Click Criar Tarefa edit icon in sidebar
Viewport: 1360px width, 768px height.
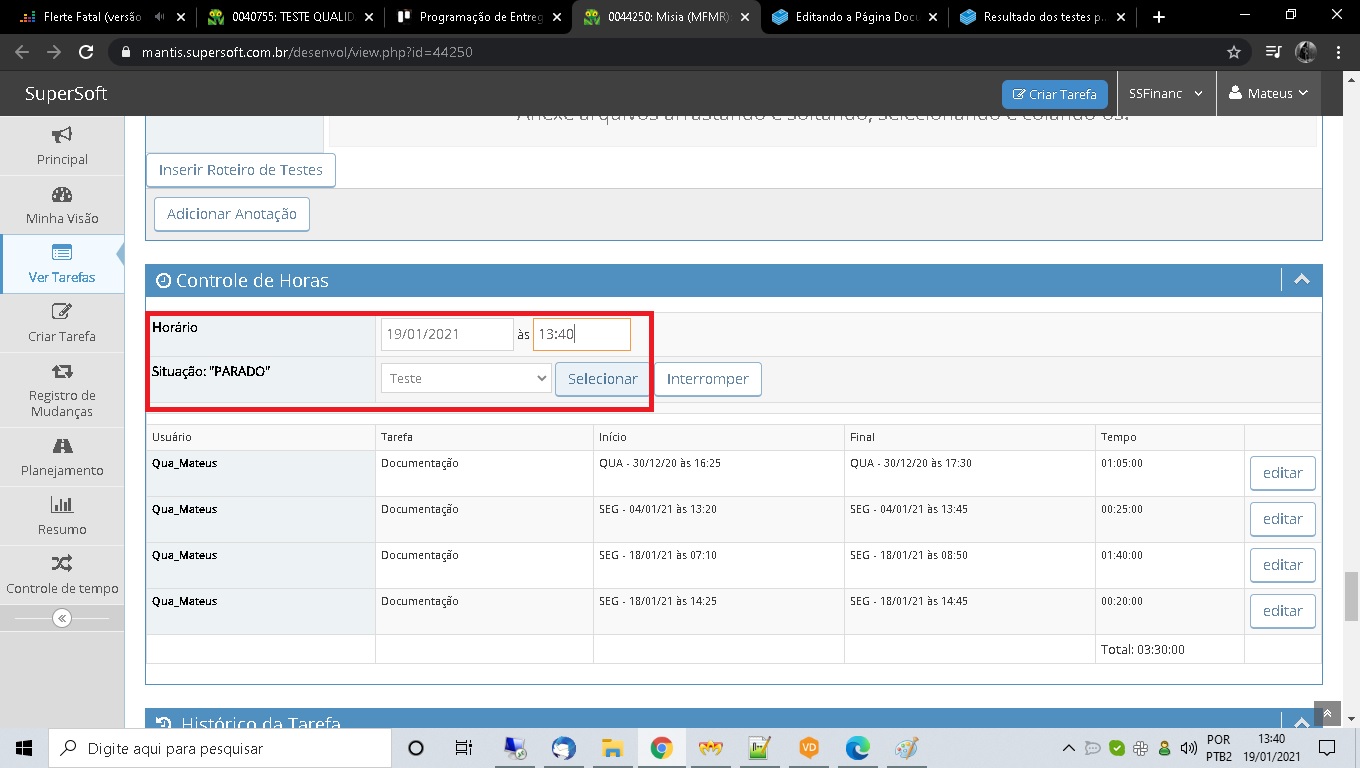[x=62, y=312]
